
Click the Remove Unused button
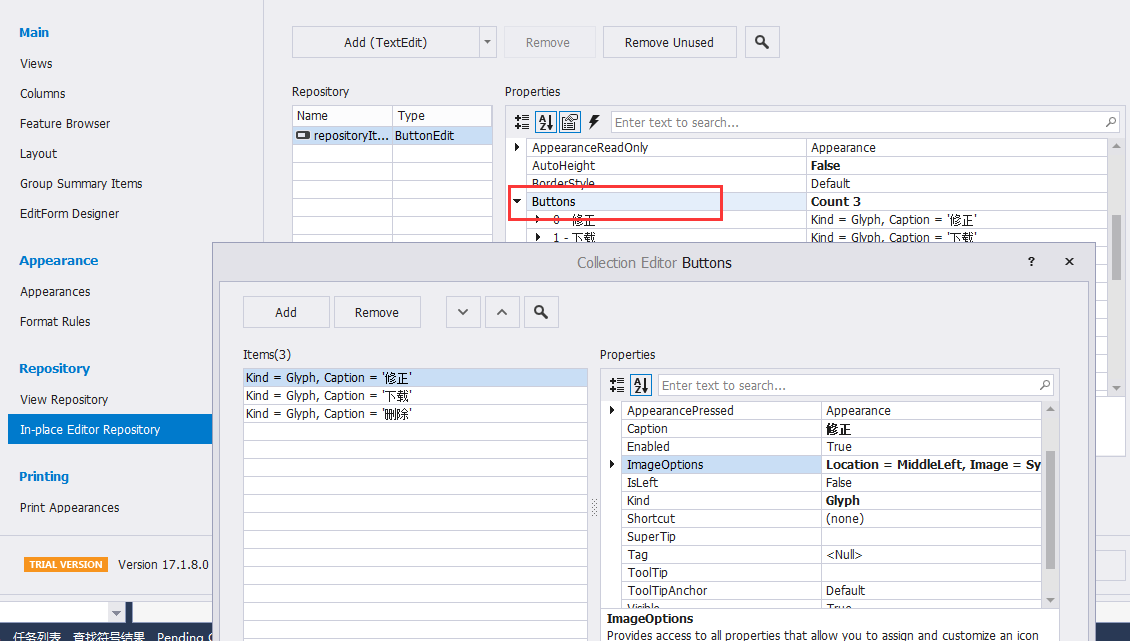click(669, 42)
